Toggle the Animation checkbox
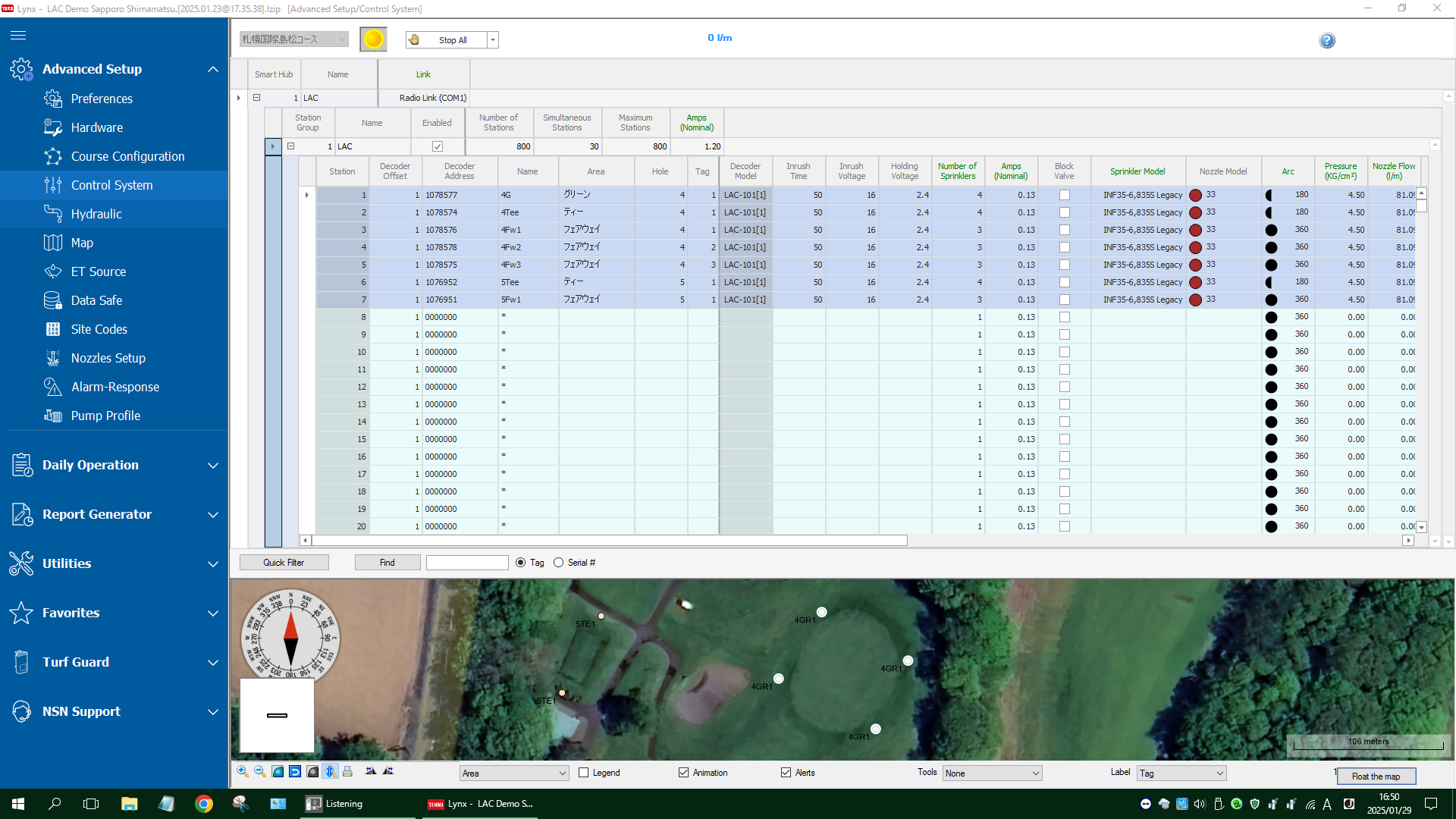Screen dimensions: 1456x819 coord(683,773)
